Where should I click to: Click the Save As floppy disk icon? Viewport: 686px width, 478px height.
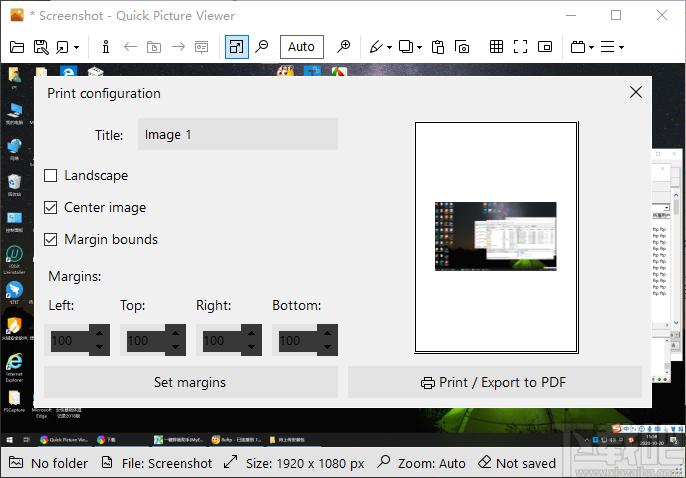tap(41, 47)
